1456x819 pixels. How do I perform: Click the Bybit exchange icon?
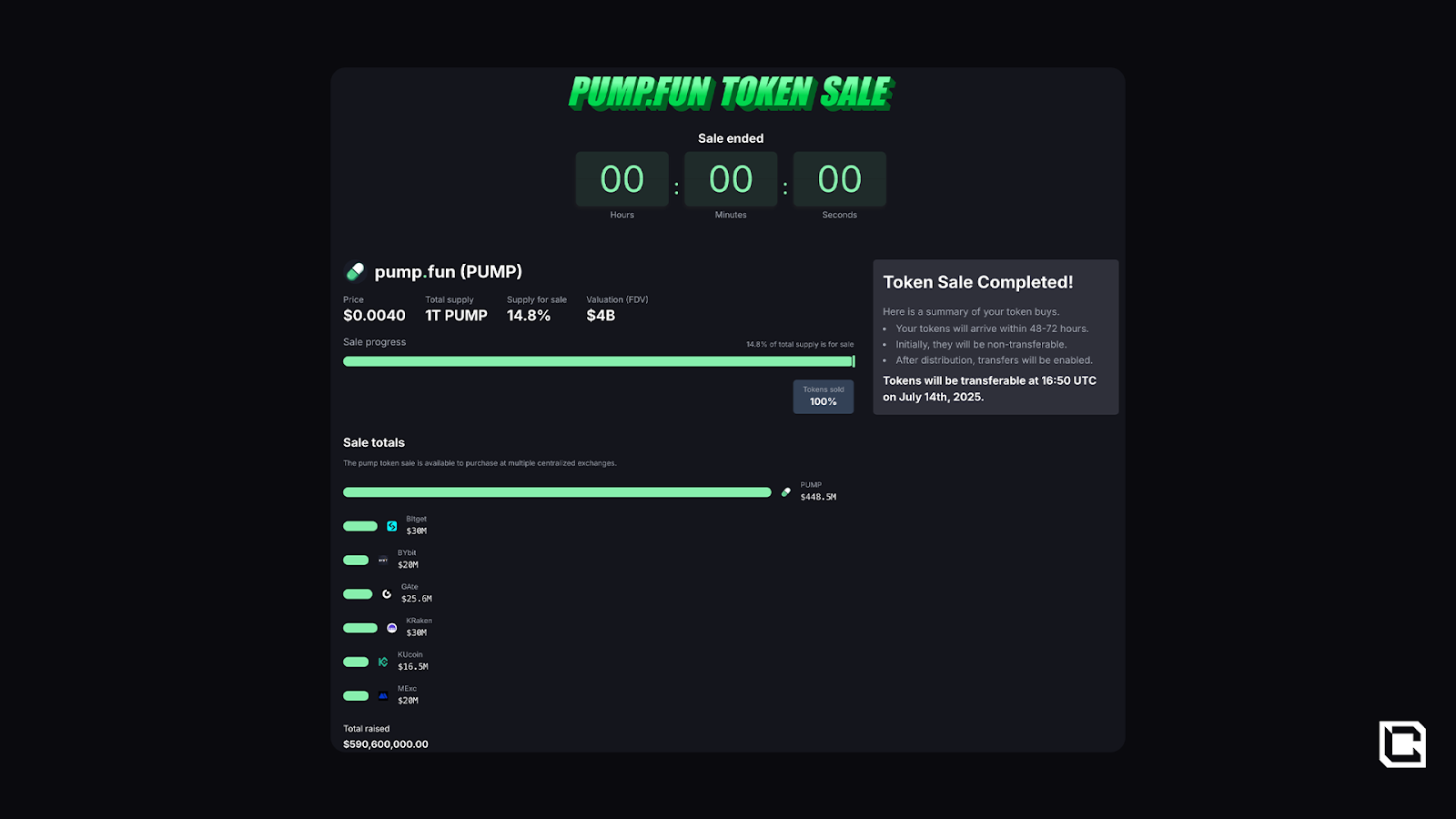383,561
